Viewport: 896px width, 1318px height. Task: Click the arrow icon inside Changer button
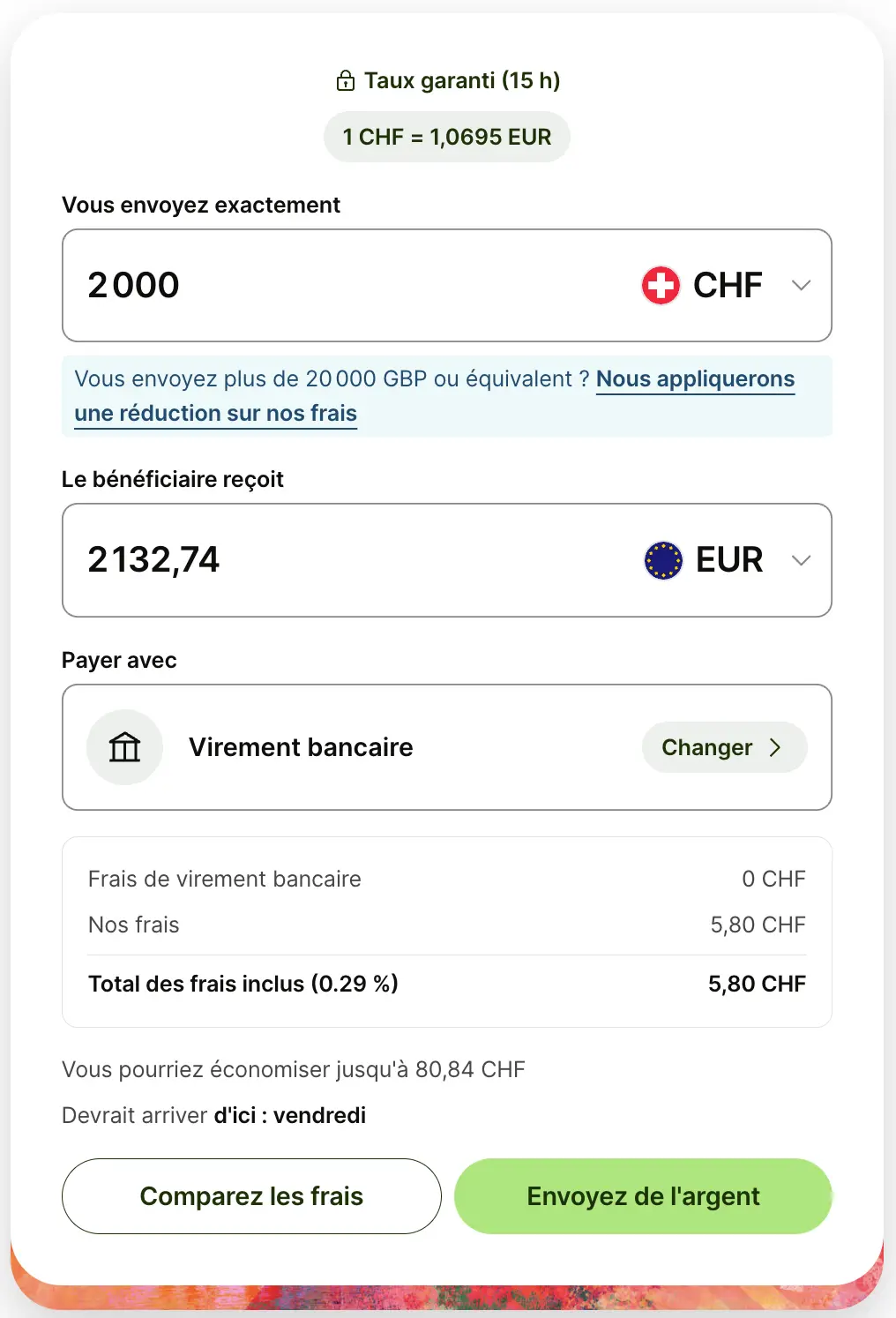775,747
